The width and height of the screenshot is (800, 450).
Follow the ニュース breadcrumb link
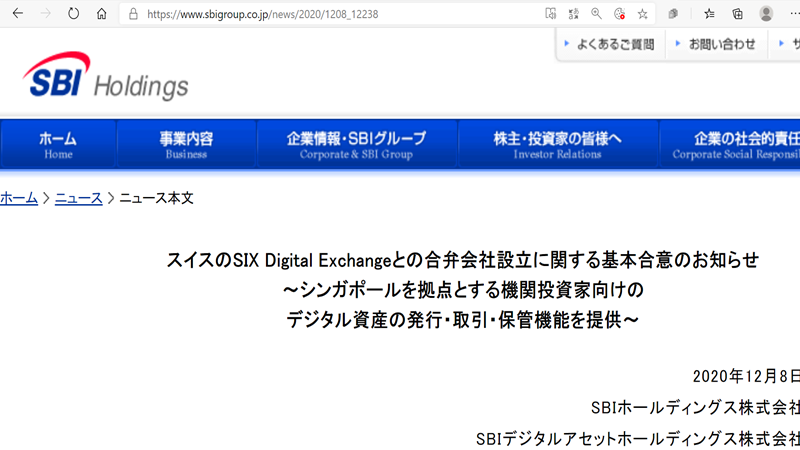[x=79, y=198]
